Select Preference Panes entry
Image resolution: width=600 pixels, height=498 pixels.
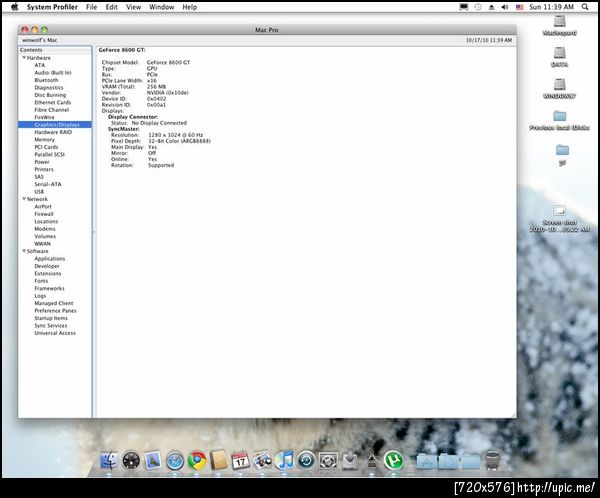click(x=55, y=310)
